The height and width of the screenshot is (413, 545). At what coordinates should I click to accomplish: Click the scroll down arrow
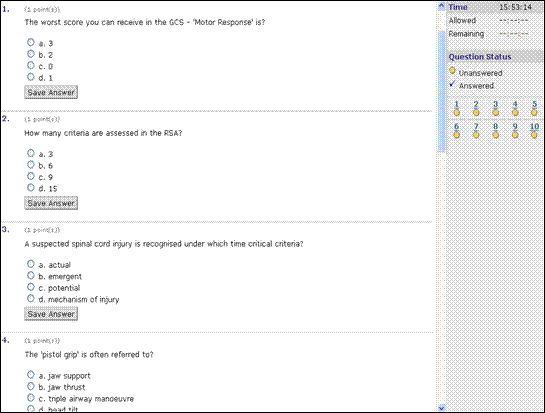coord(441,408)
